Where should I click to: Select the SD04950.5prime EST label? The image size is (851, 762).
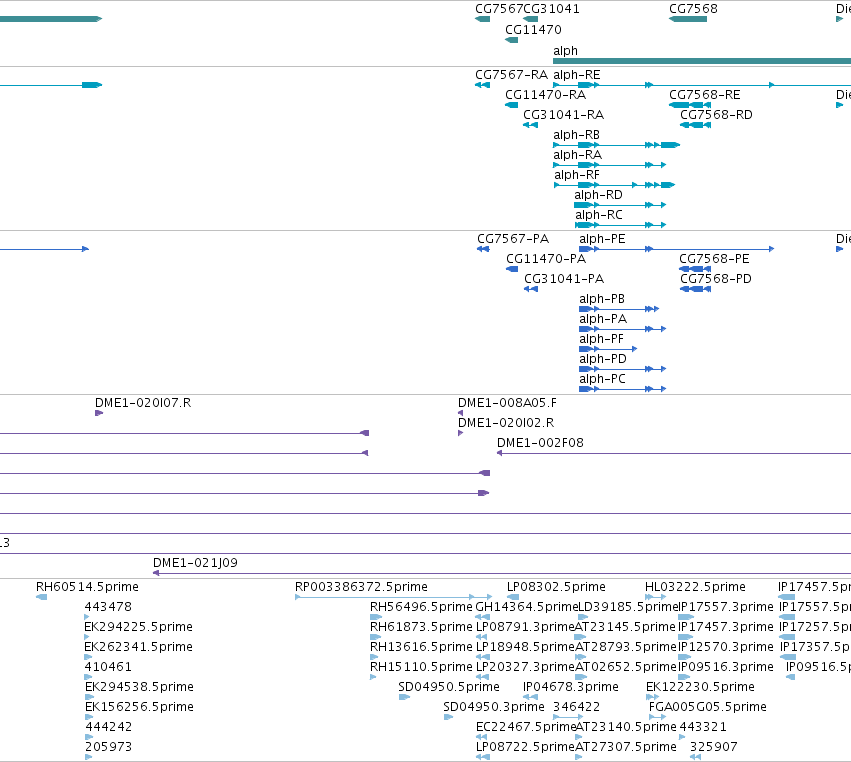449,688
